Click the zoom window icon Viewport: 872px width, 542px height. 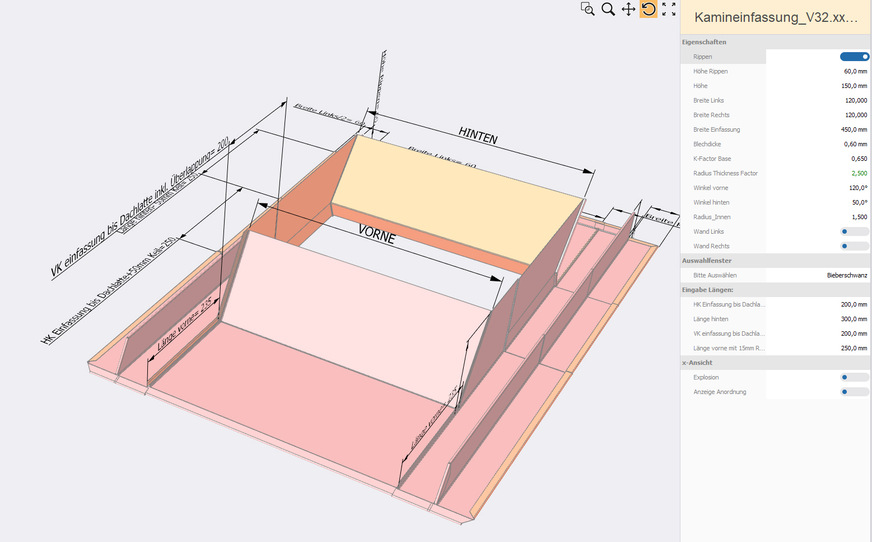coord(587,9)
